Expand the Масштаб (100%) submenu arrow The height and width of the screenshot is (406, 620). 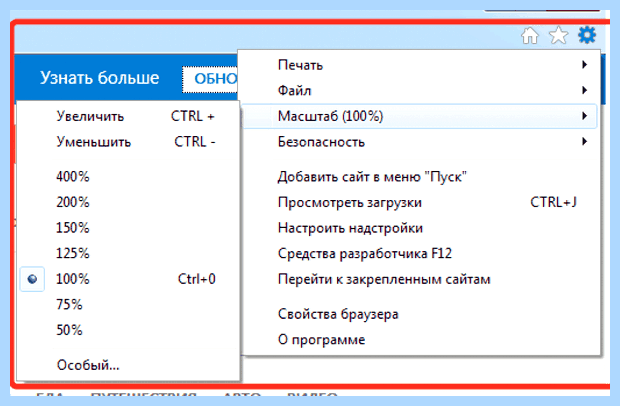[x=584, y=116]
